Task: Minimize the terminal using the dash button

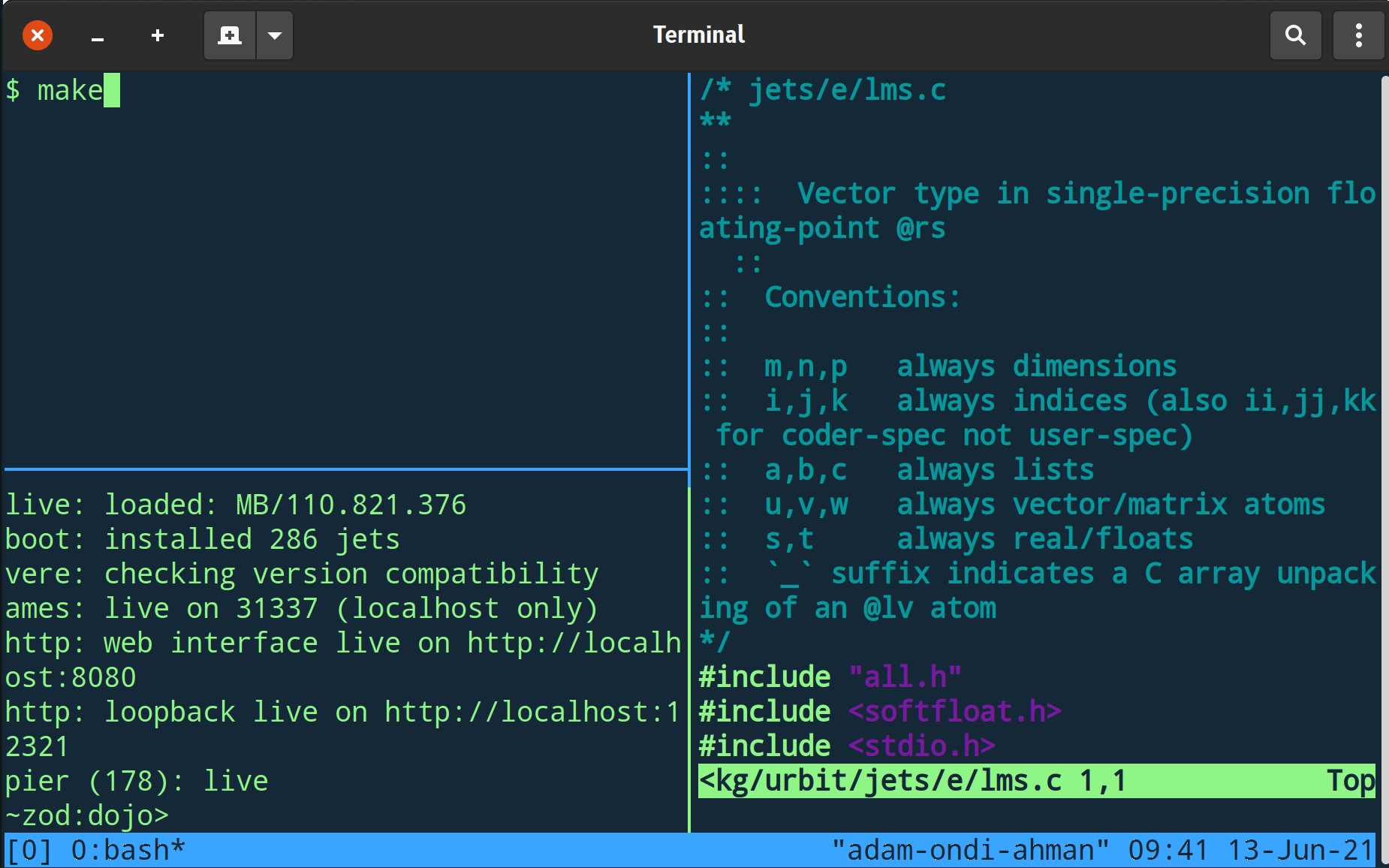Action: click(98, 35)
